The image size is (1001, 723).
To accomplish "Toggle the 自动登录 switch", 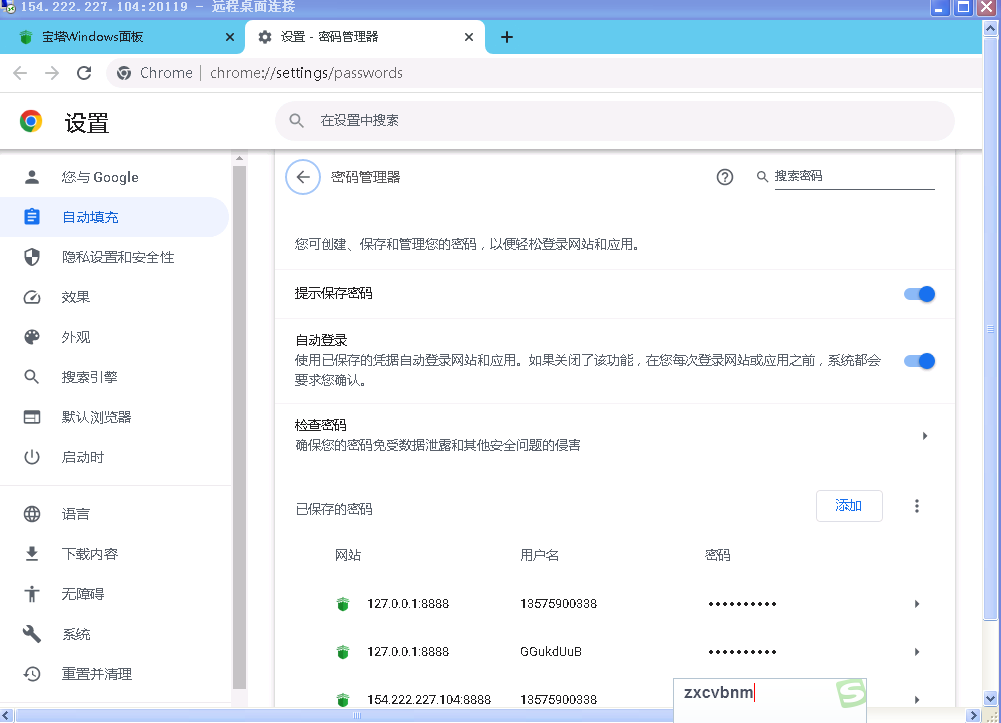I will point(919,361).
